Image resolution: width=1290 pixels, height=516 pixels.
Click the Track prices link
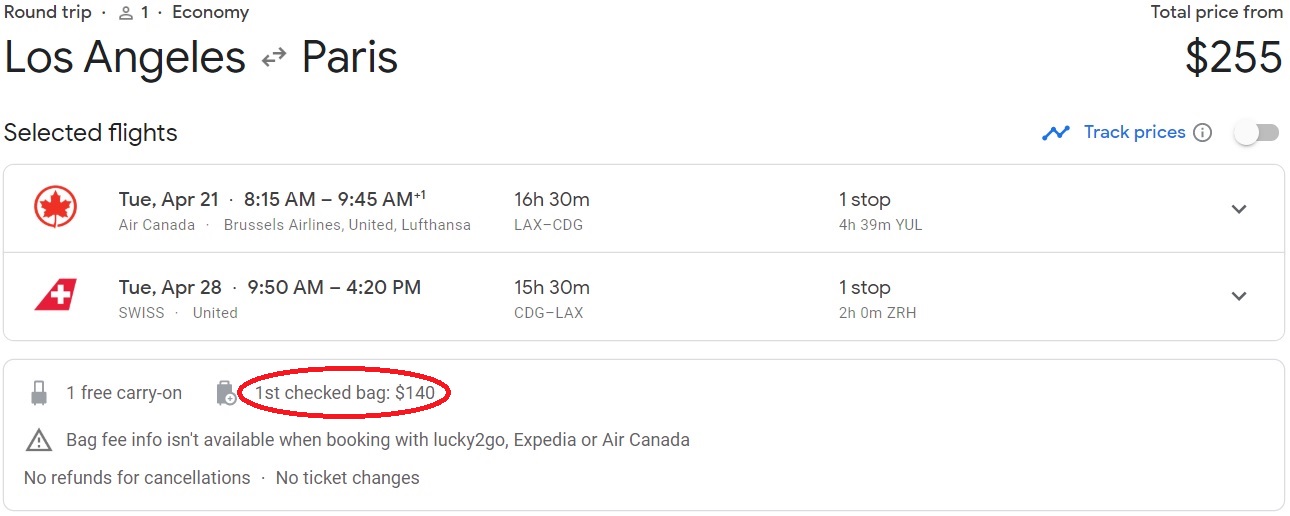(x=1134, y=133)
